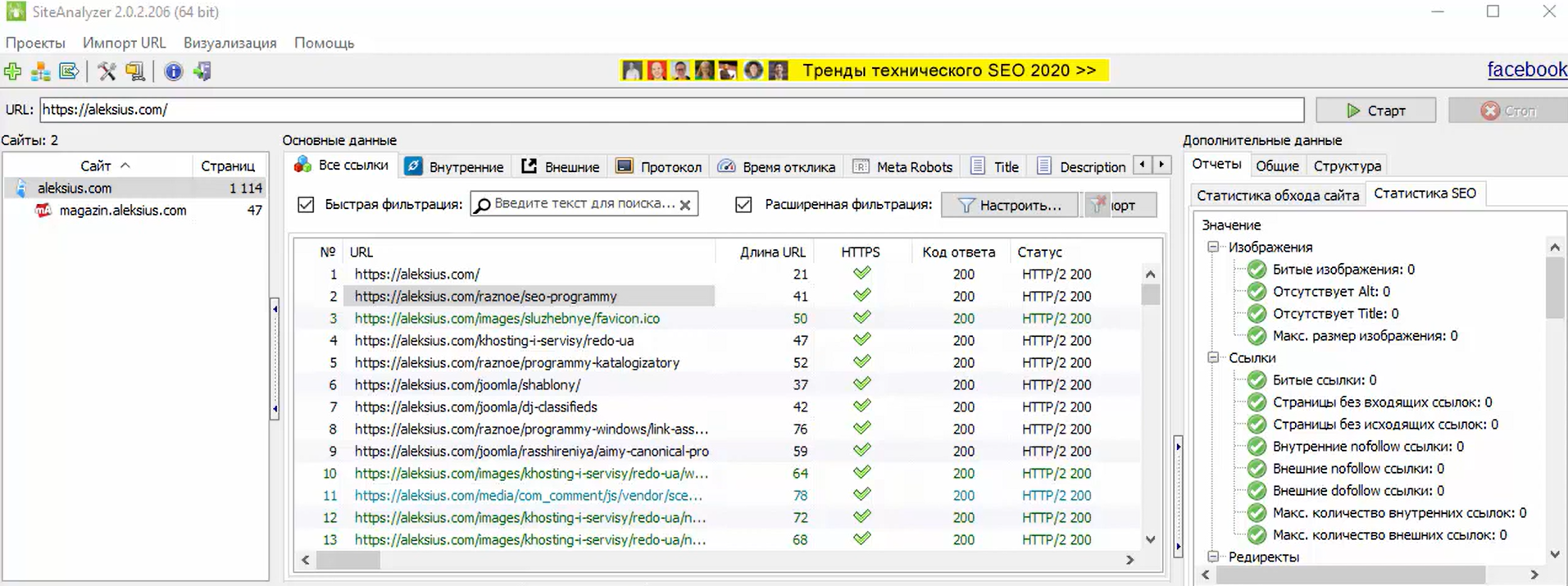1568x586 pixels.
Task: Click the green plus add project icon
Action: (x=12, y=72)
